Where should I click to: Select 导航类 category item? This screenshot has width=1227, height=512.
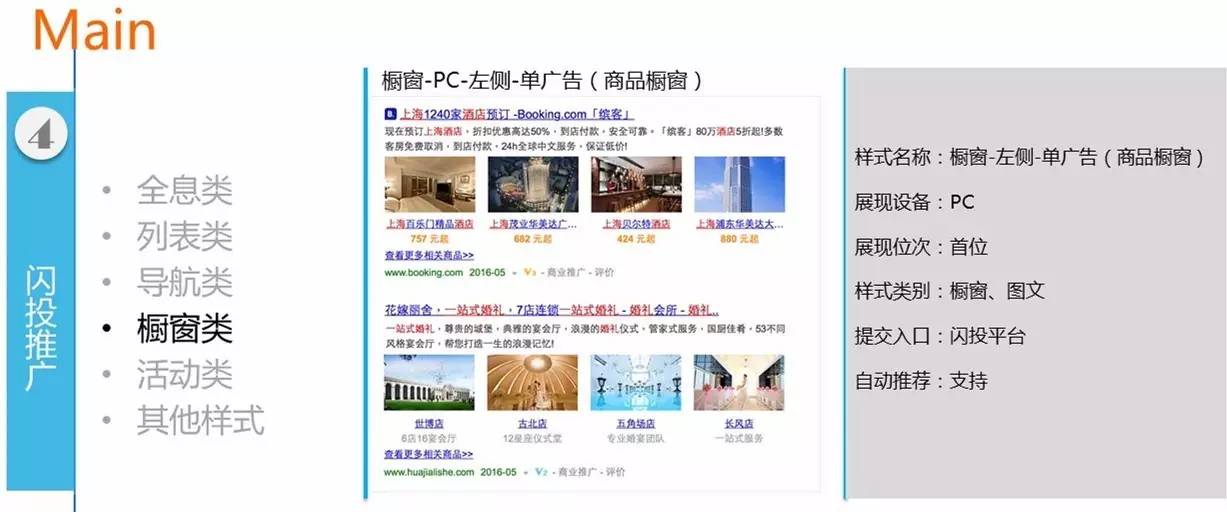coord(184,282)
